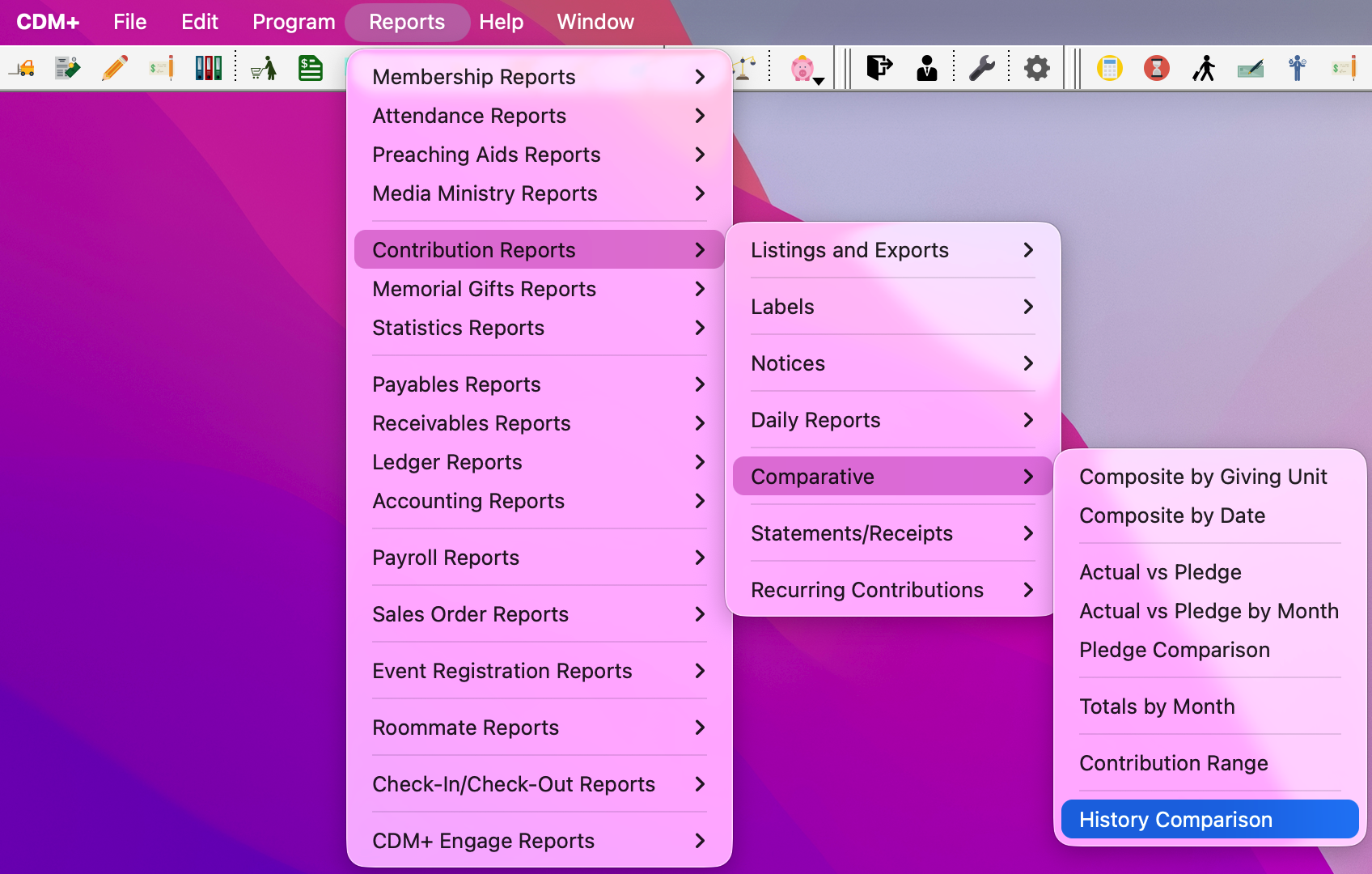Open the CDM+ application menu

pos(48,22)
